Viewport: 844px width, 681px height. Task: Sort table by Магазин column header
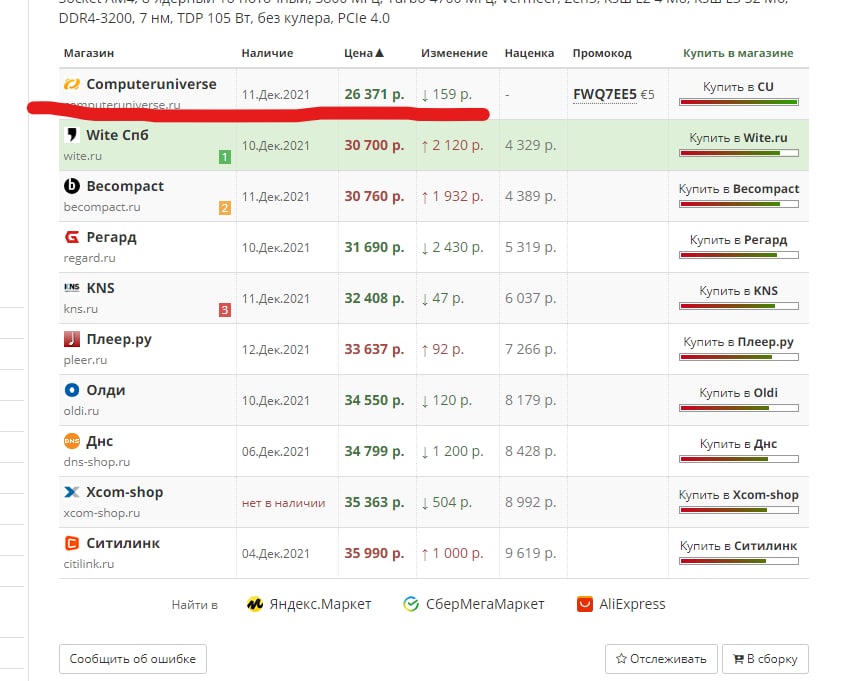pos(89,53)
